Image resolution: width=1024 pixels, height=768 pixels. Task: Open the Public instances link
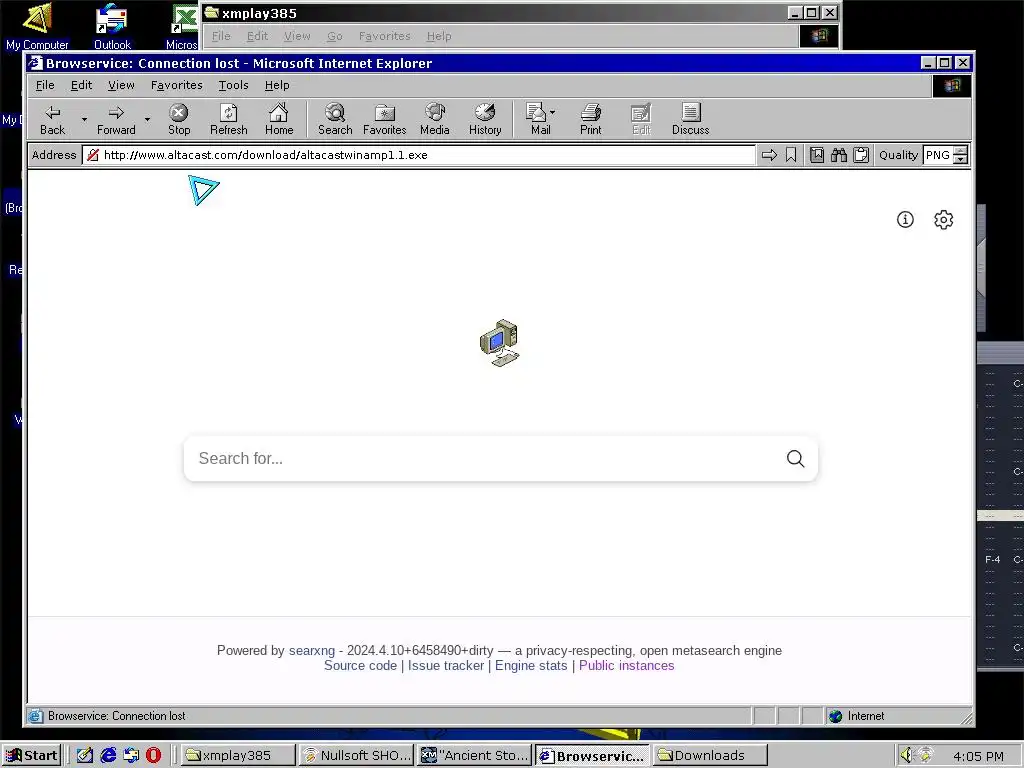[626, 665]
